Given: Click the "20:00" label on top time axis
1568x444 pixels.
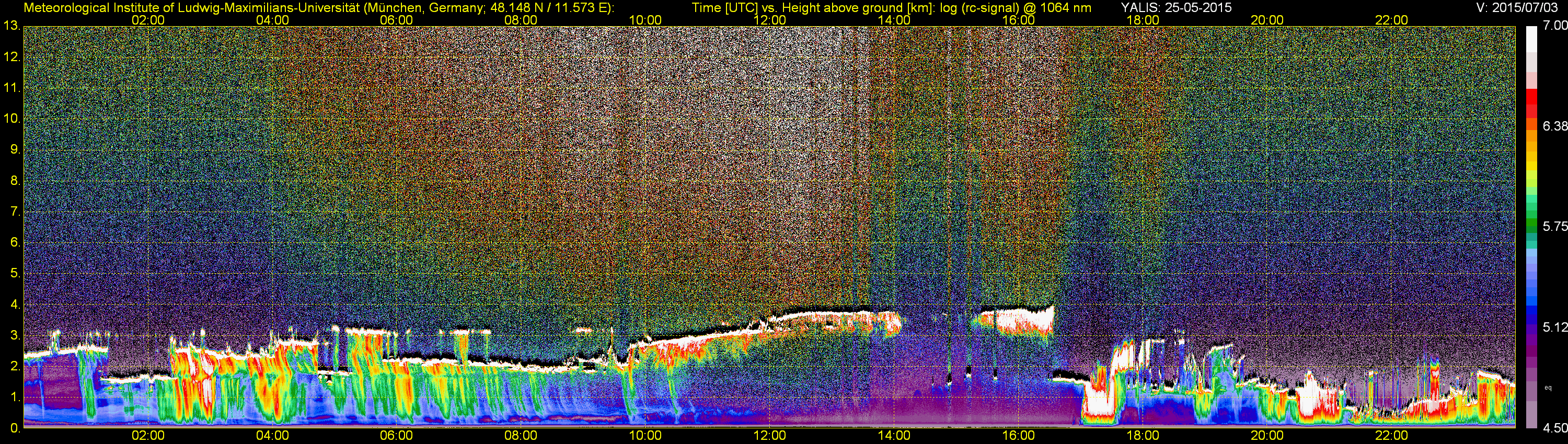Looking at the screenshot, I should pos(1267,20).
